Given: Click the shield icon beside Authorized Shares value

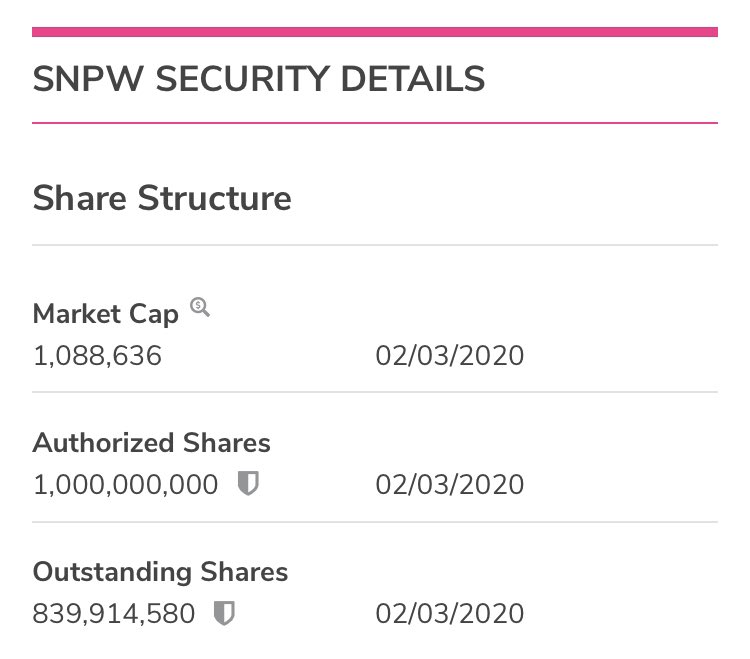Looking at the screenshot, I should pos(247,484).
